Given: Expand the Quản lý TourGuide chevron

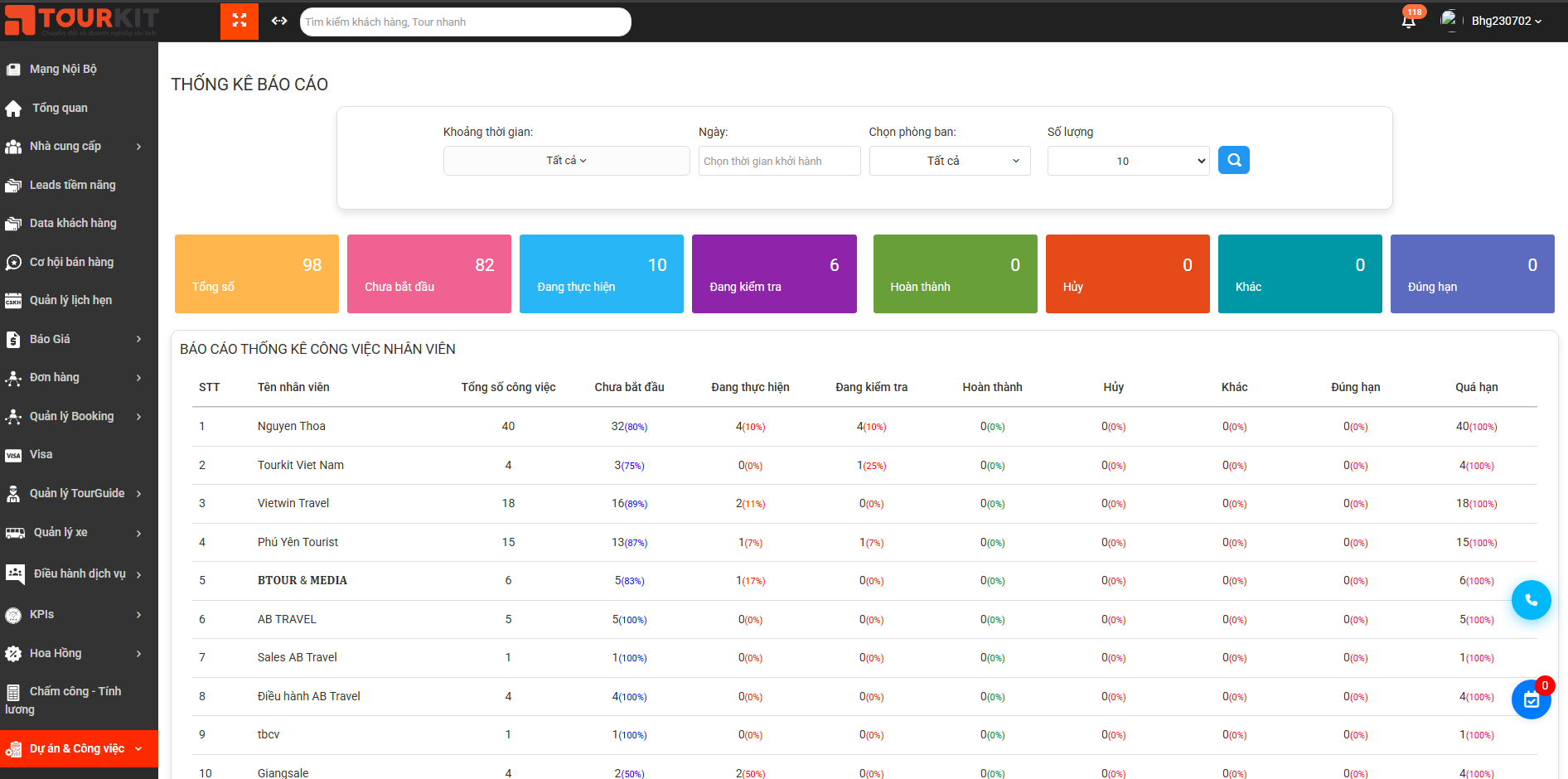Looking at the screenshot, I should 138,494.
